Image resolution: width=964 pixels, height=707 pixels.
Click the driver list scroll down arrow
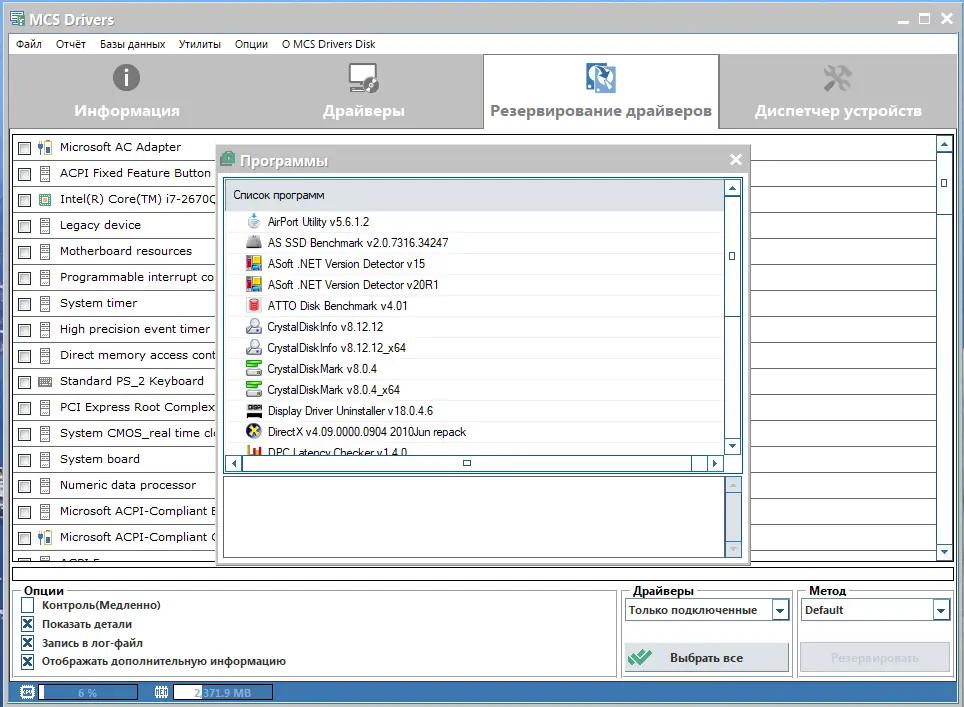coord(944,552)
